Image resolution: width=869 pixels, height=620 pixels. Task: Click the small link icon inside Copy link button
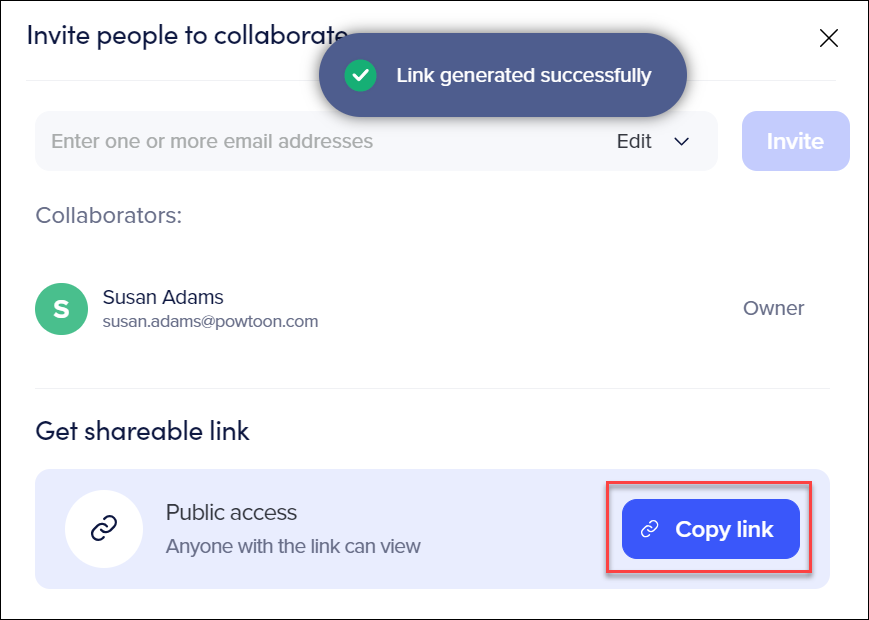click(649, 529)
